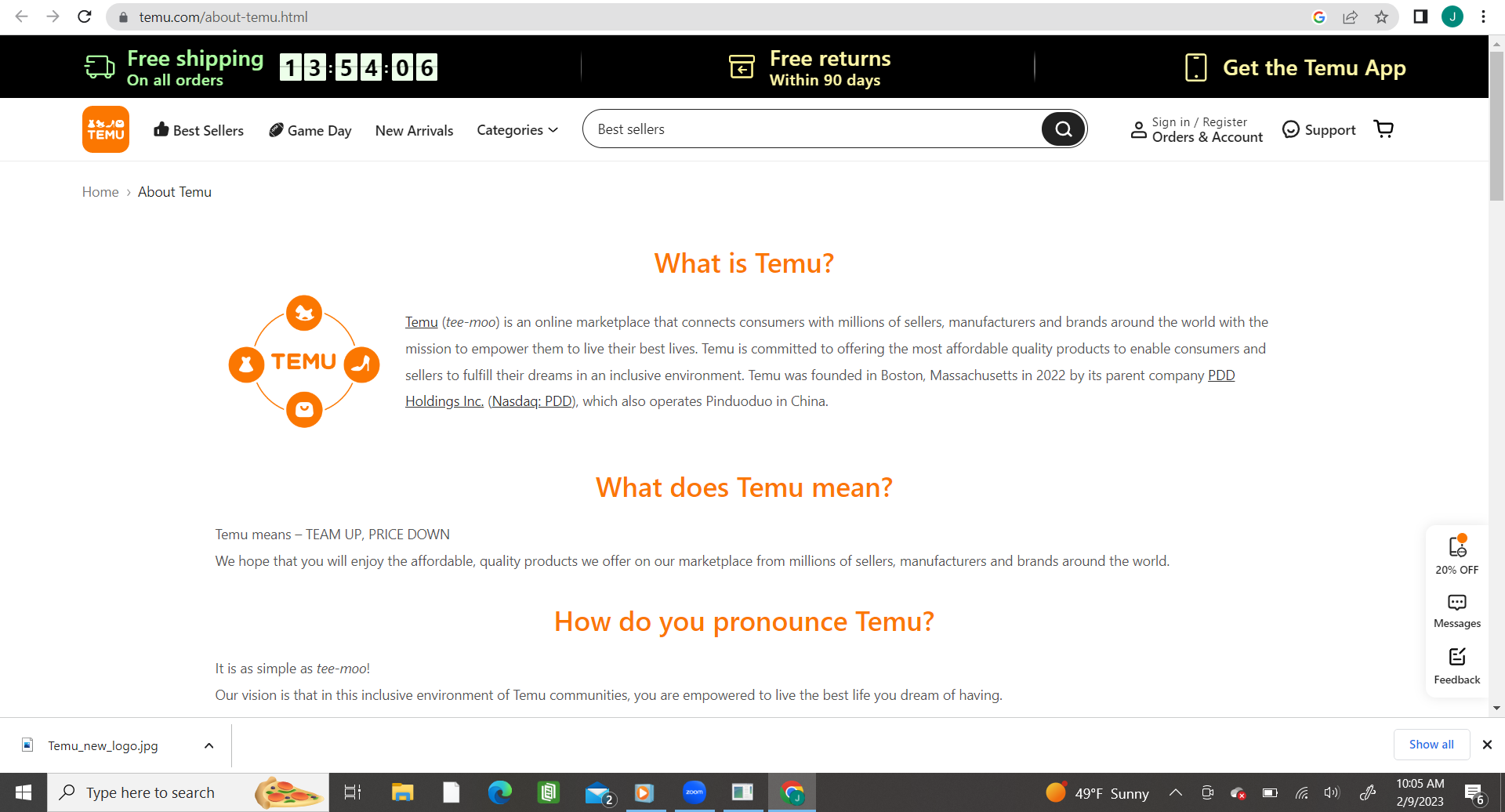Image resolution: width=1505 pixels, height=812 pixels.
Task: Click the Free returns banner
Action: [x=809, y=67]
